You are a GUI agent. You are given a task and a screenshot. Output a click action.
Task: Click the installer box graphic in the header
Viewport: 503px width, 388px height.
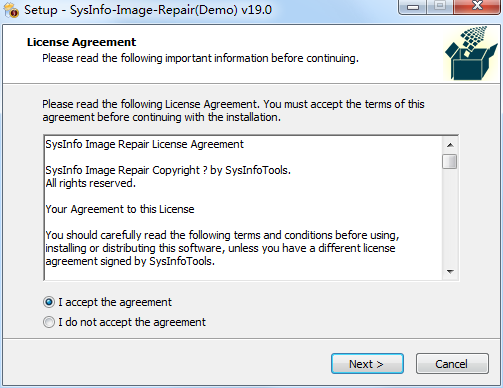point(472,53)
